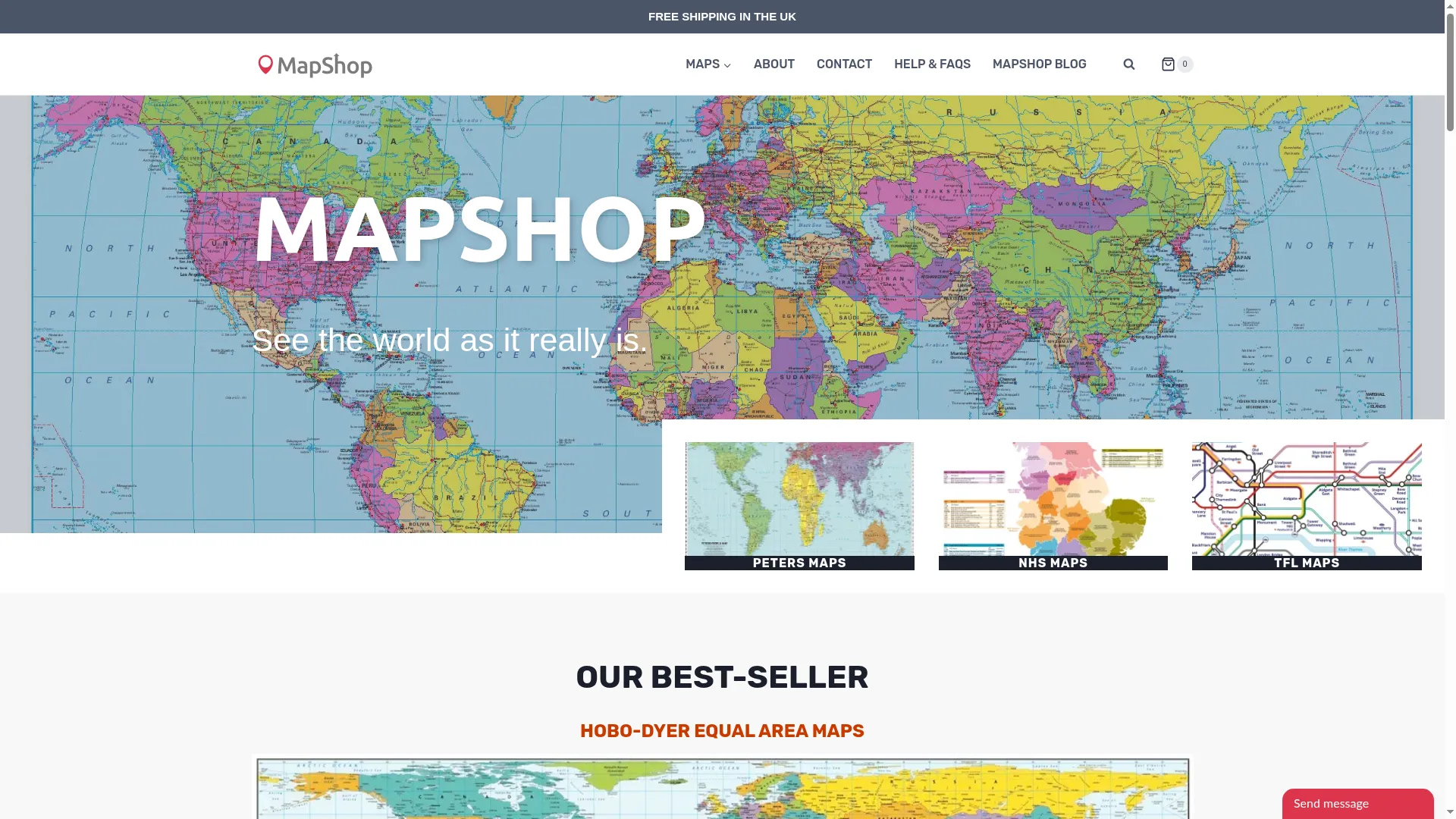Open the TfL tube map thumbnail
1456x819 pixels.
coord(1307,499)
